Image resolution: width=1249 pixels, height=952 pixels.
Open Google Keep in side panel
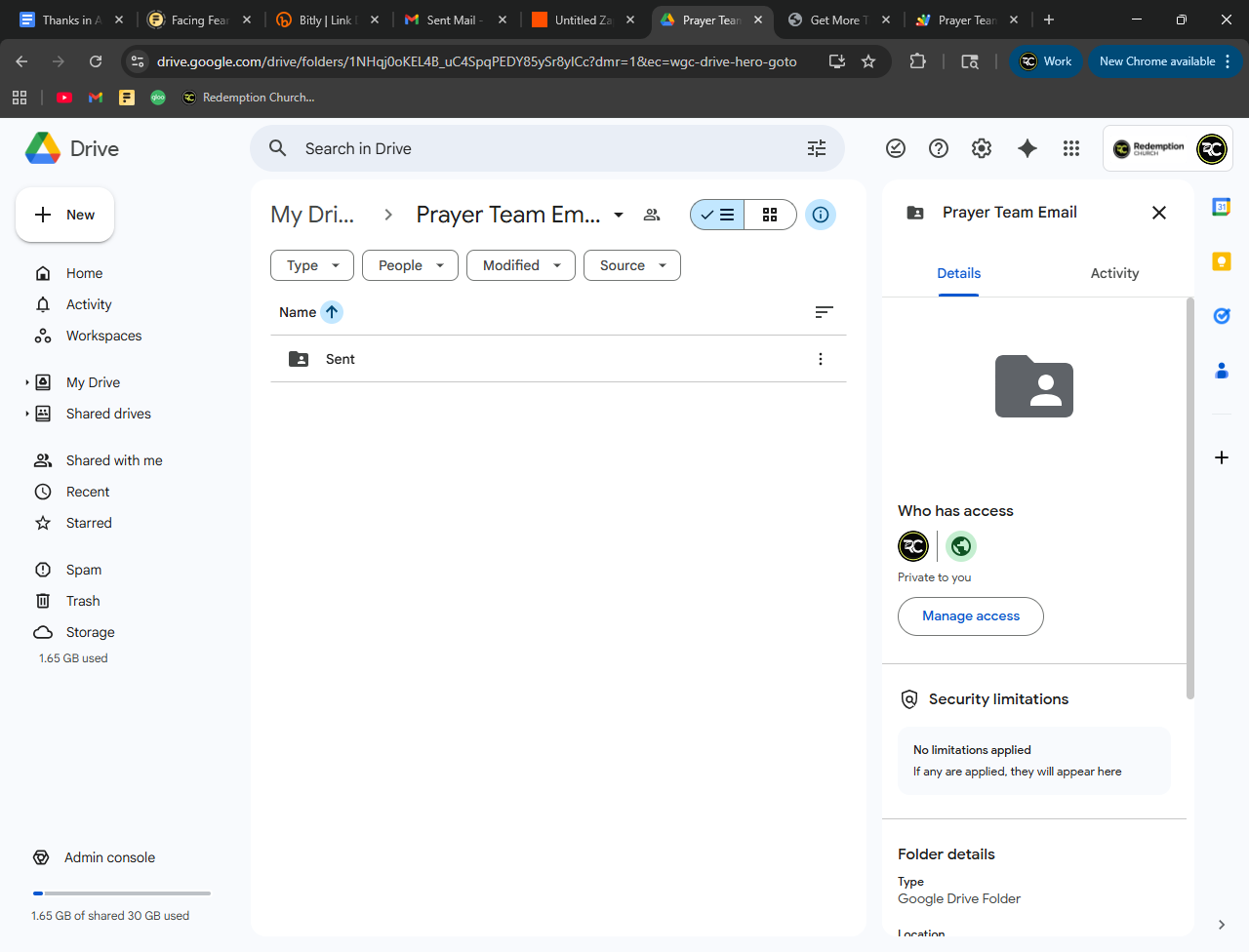pos(1221,261)
